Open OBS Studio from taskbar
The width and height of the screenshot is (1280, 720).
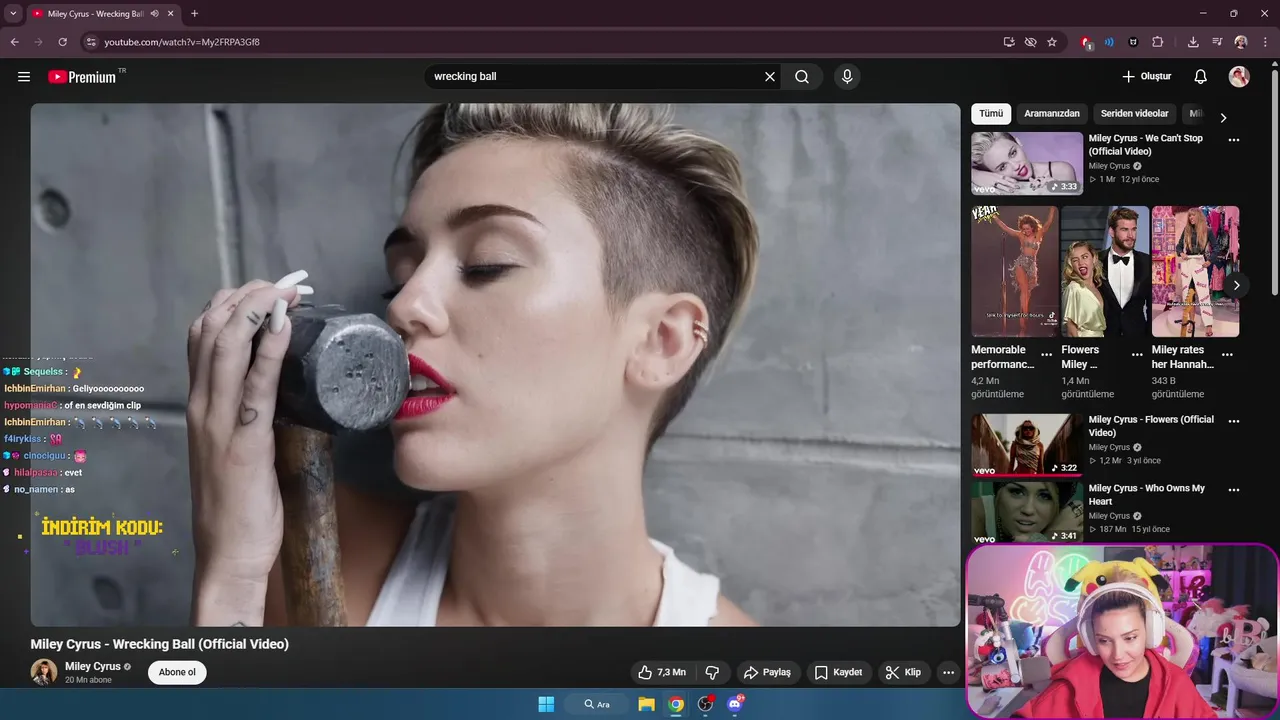coord(706,704)
